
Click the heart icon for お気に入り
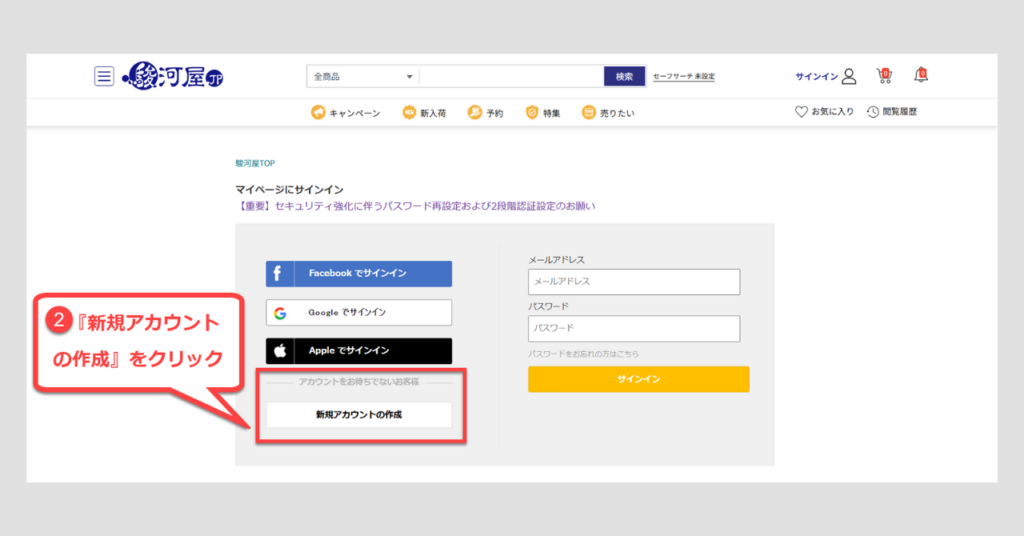801,112
